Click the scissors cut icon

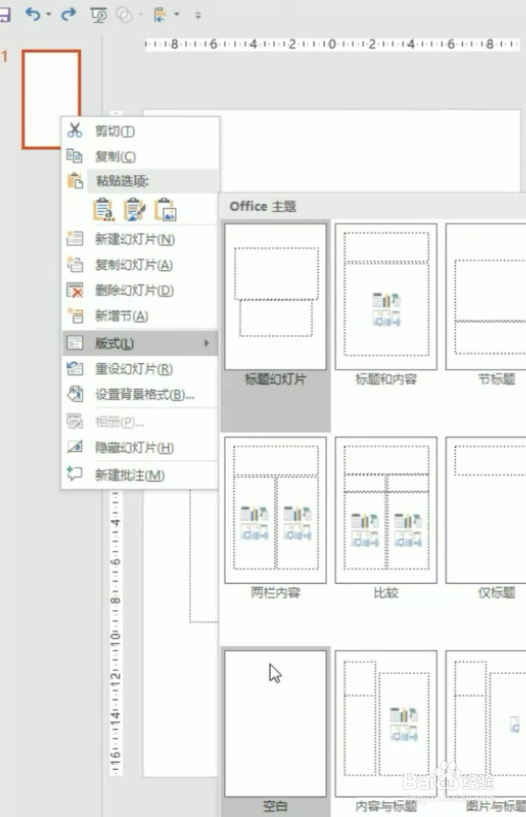[74, 130]
